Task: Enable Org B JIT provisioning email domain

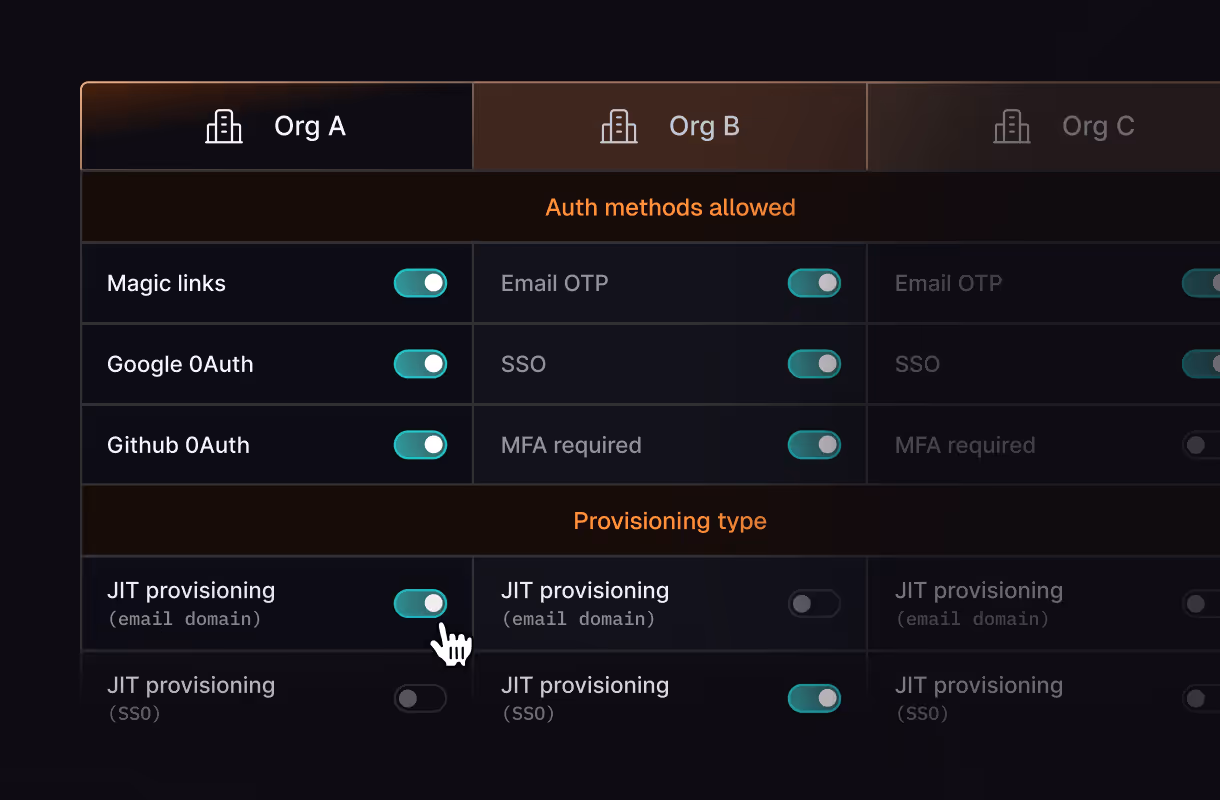Action: pos(814,603)
